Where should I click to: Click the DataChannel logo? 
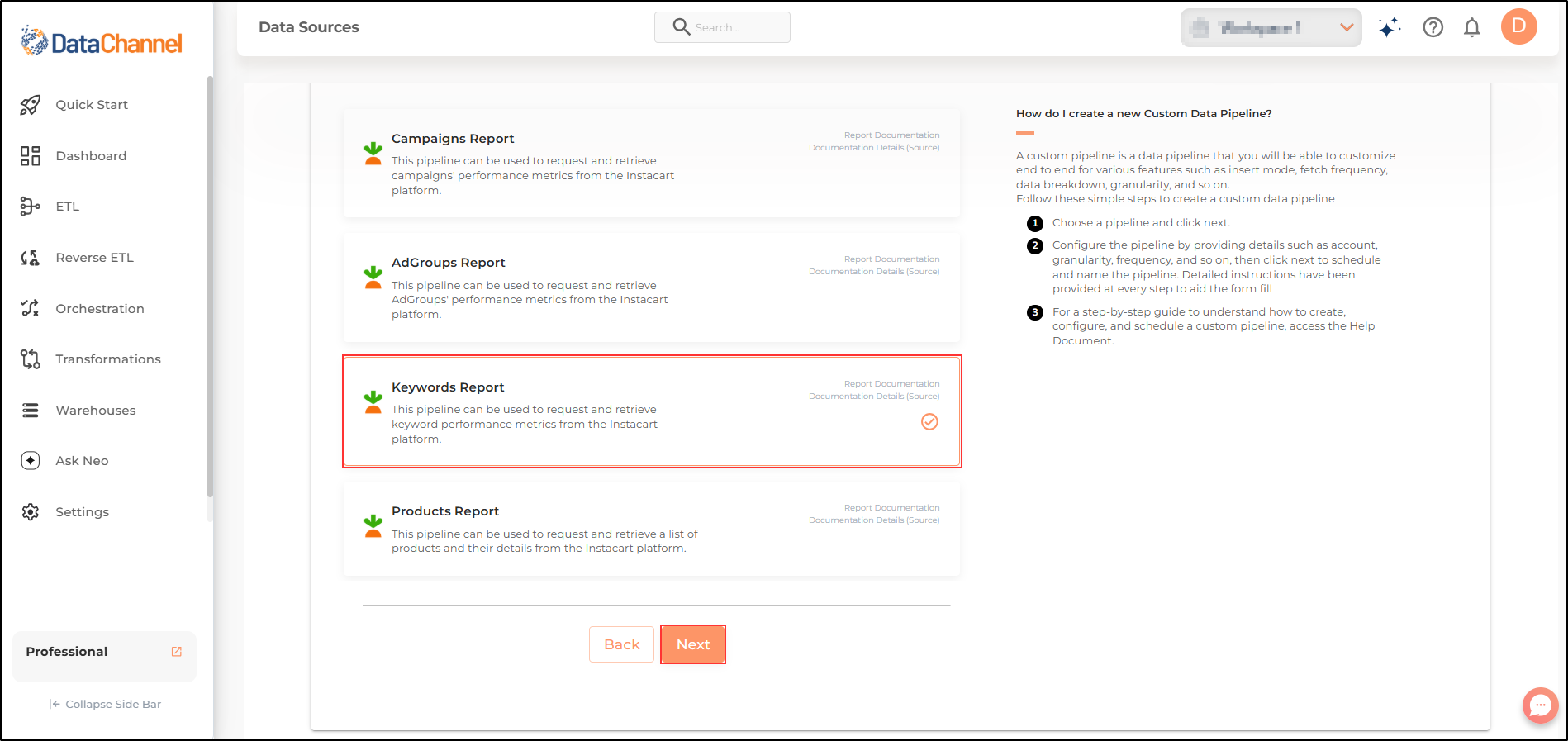(101, 41)
